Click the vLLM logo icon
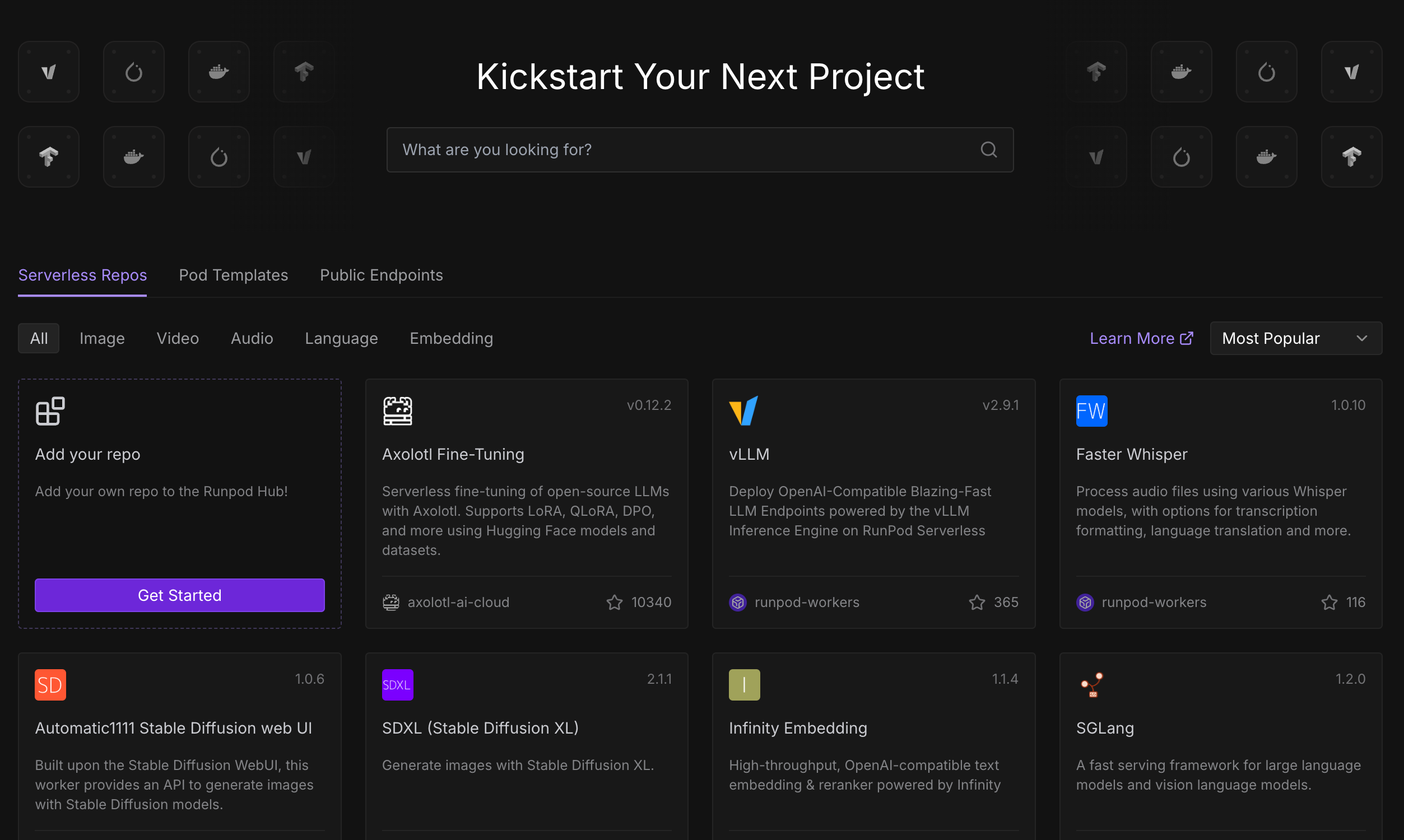This screenshot has width=1404, height=840. (x=743, y=411)
